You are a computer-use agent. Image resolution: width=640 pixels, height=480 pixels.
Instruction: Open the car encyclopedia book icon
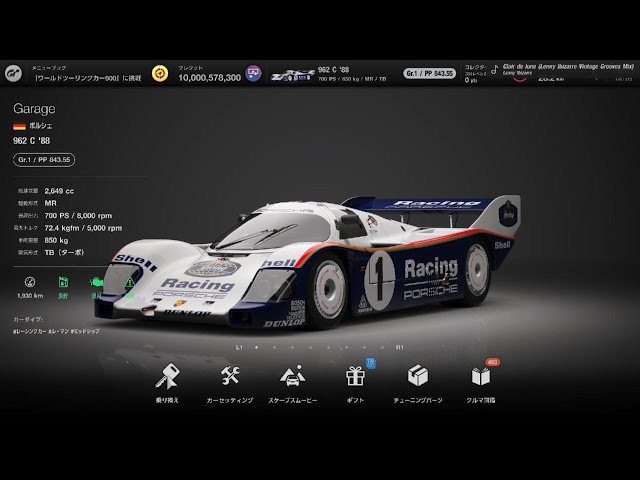pyautogui.click(x=481, y=376)
